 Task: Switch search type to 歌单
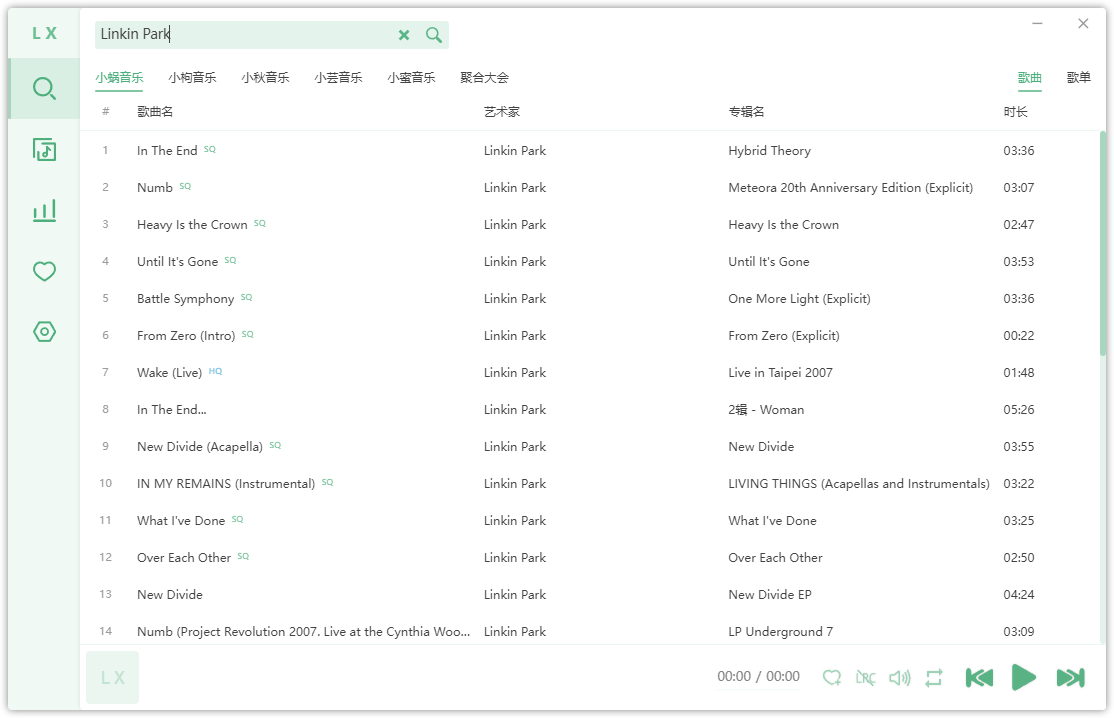pos(1078,78)
